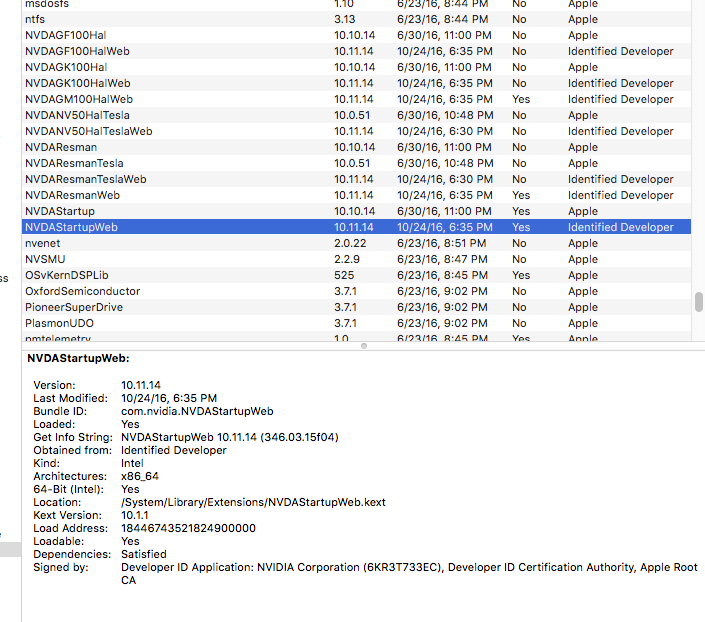Select the ntfs extension row
This screenshot has height=622, width=705.
(356, 19)
